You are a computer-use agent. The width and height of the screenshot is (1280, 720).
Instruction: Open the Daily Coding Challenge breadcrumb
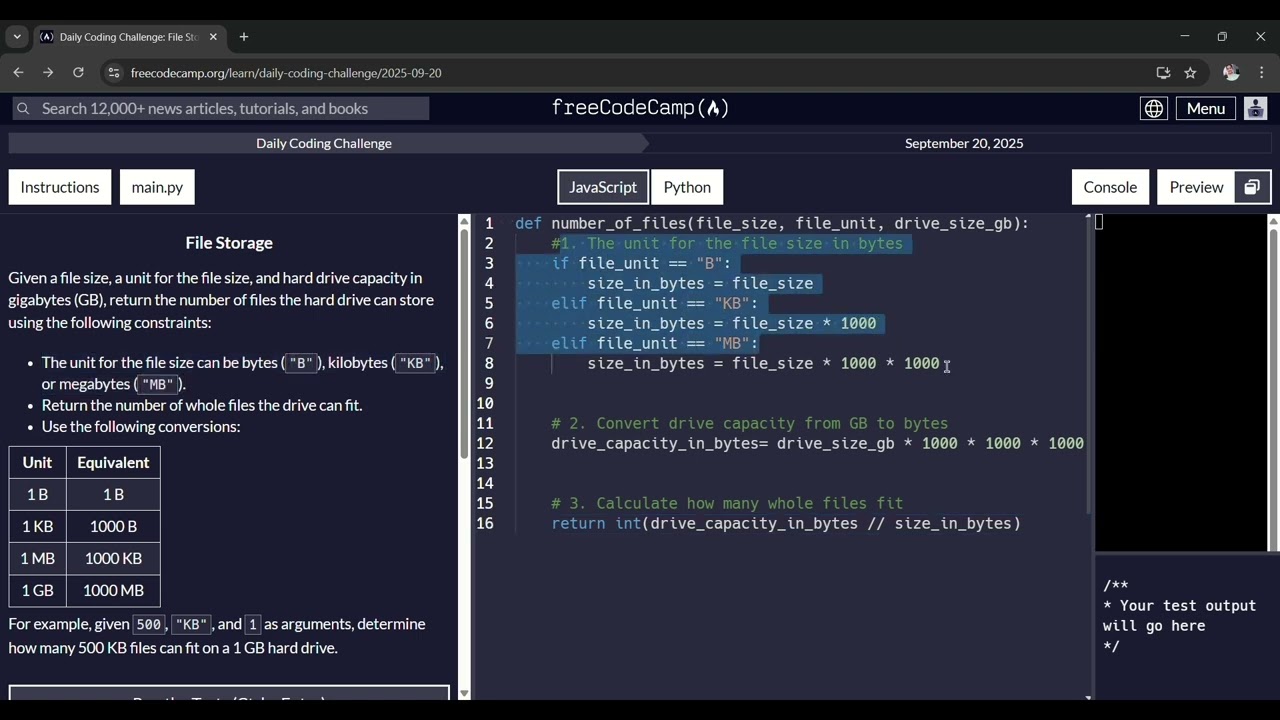coord(324,143)
